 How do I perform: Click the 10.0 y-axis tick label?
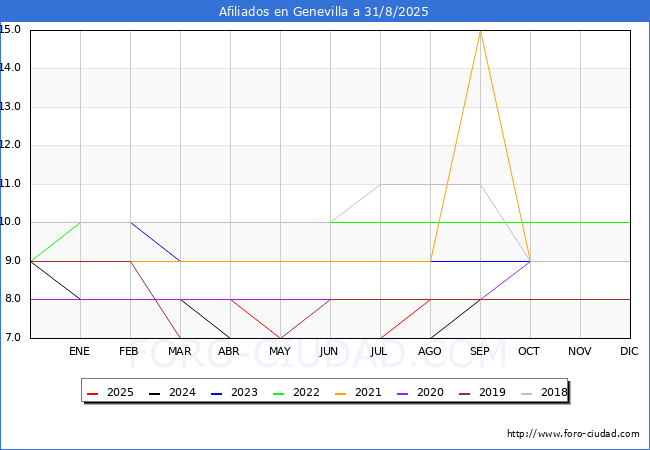[12, 222]
